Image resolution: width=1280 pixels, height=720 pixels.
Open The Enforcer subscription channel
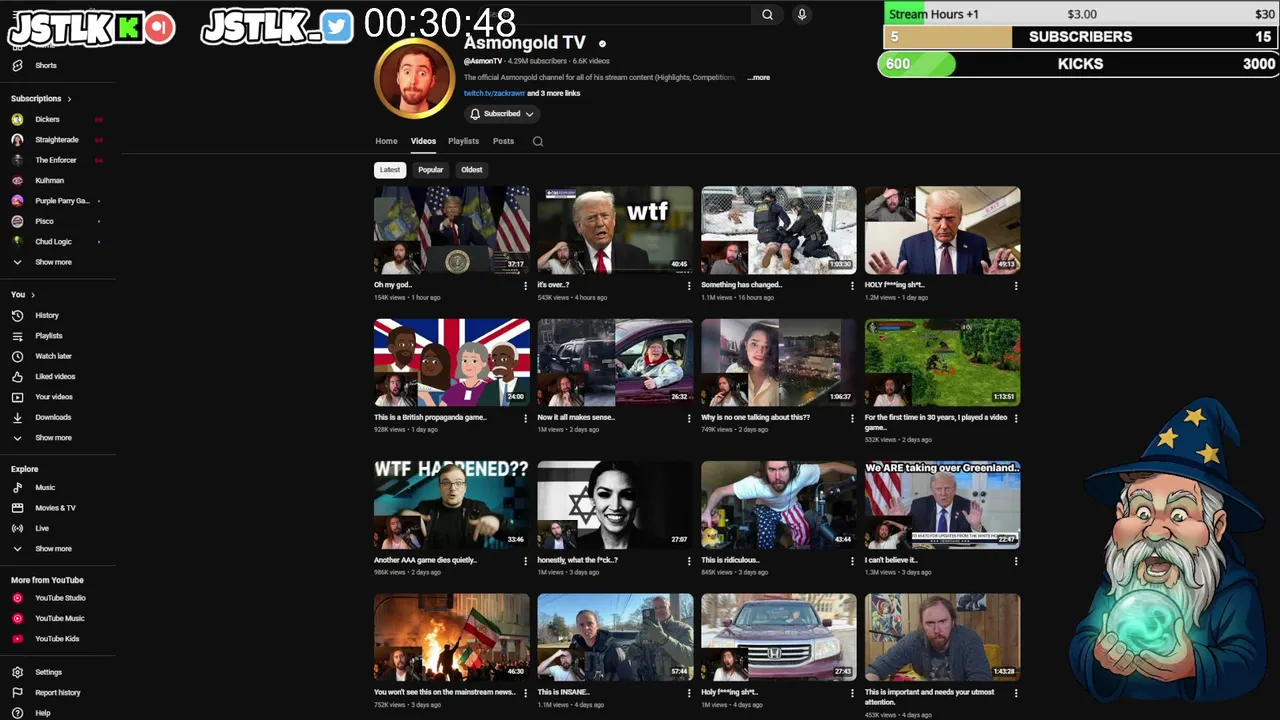tap(56, 160)
